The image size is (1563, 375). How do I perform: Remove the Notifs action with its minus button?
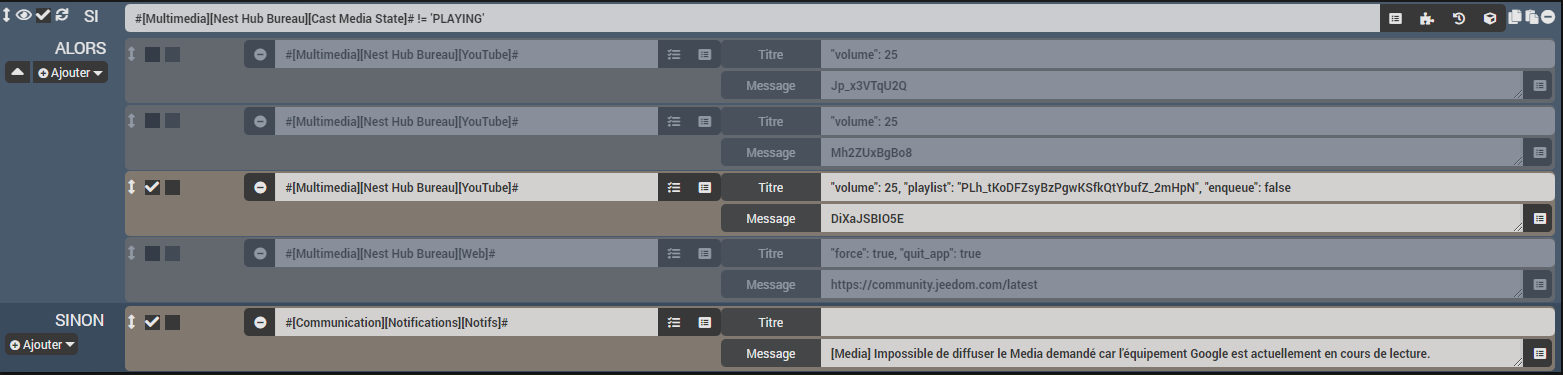click(260, 322)
